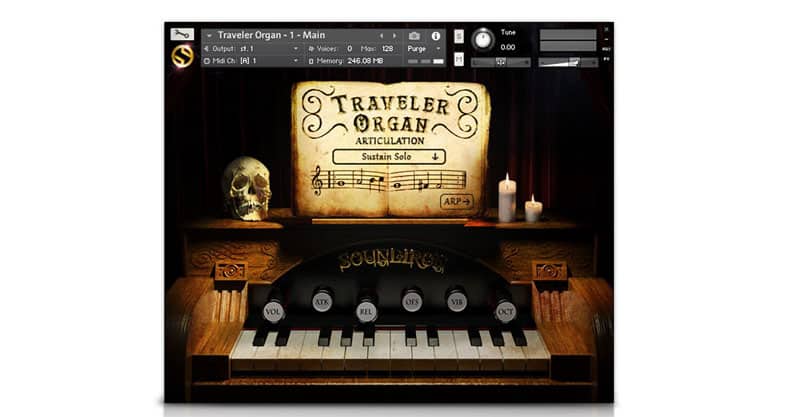Adjust the pan slider
This screenshot has height=417, width=800.
[501, 62]
